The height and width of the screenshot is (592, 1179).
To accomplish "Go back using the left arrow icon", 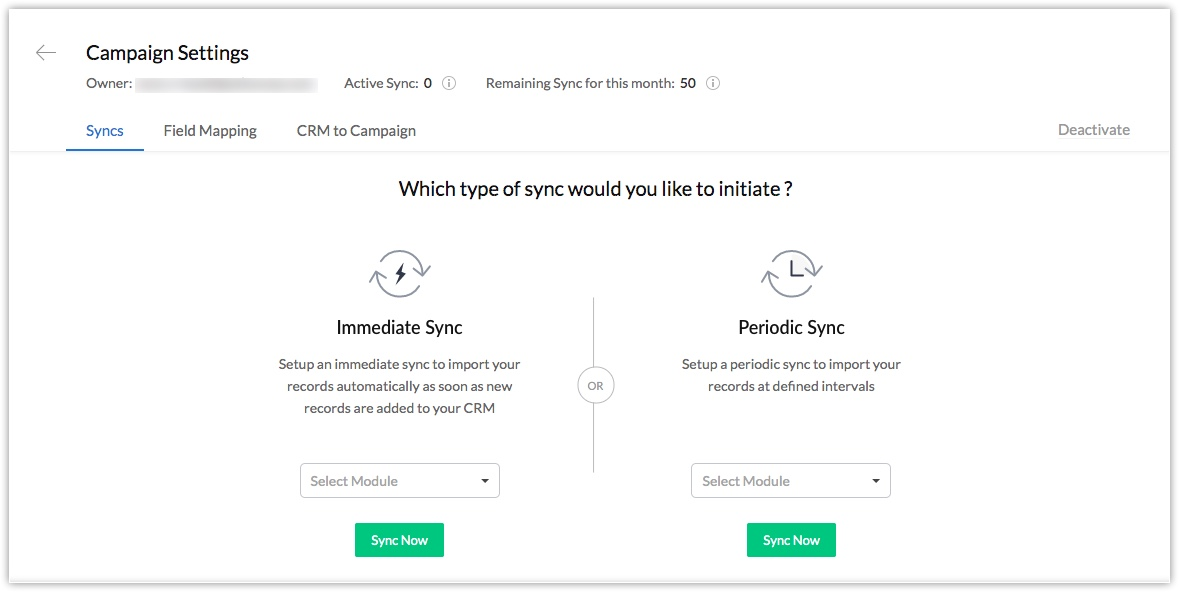I will [46, 53].
